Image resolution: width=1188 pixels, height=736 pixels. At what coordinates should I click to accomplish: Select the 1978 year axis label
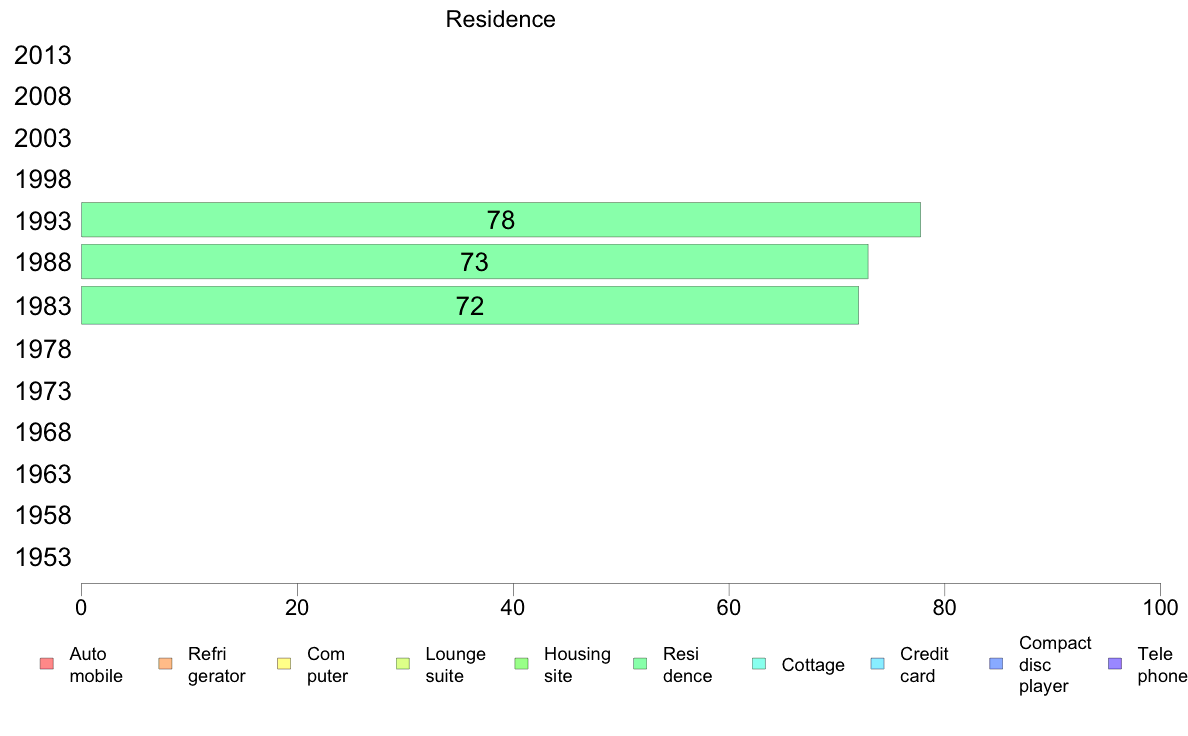click(x=43, y=349)
